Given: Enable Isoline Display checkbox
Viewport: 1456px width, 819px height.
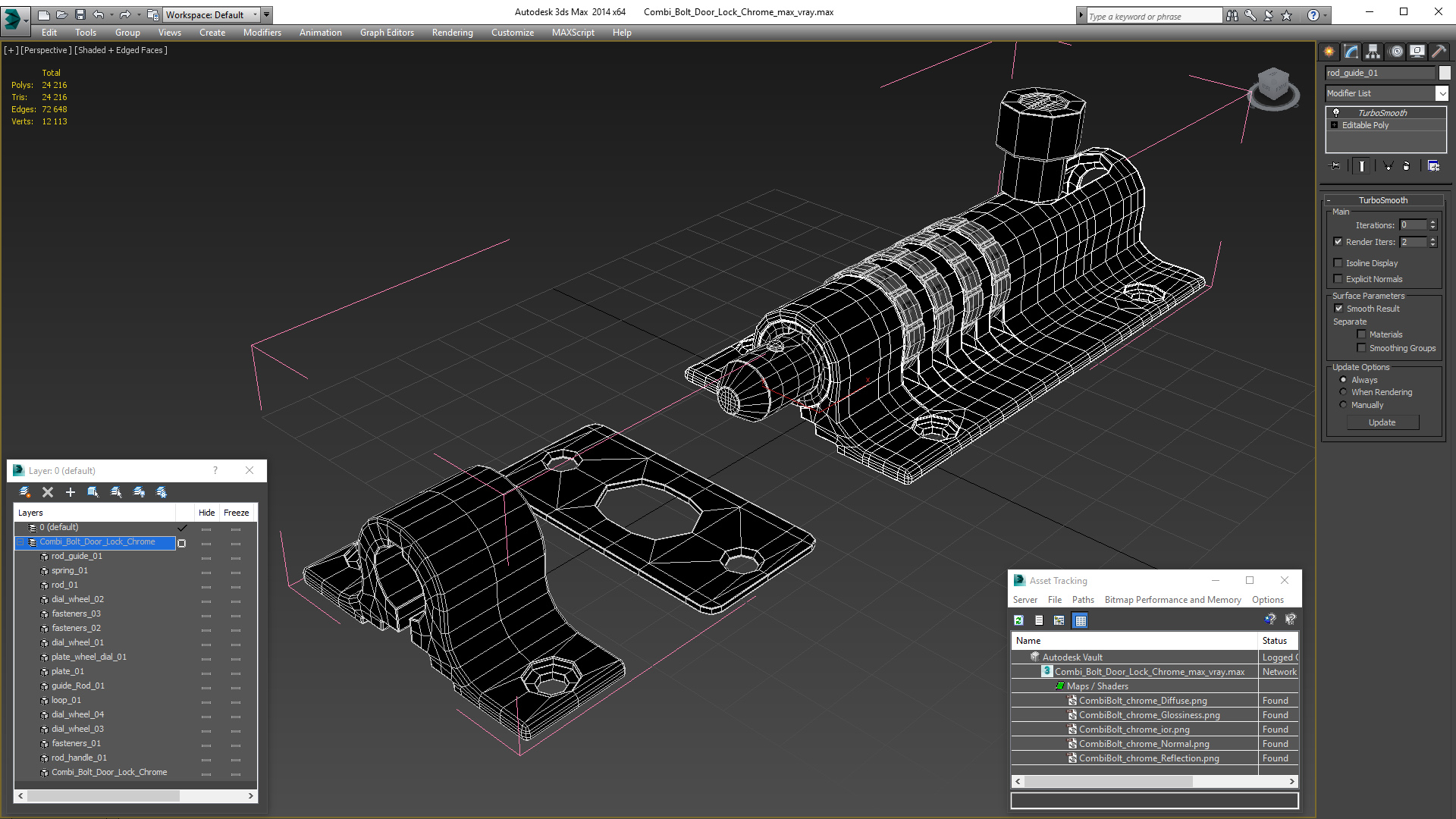Looking at the screenshot, I should point(1338,263).
